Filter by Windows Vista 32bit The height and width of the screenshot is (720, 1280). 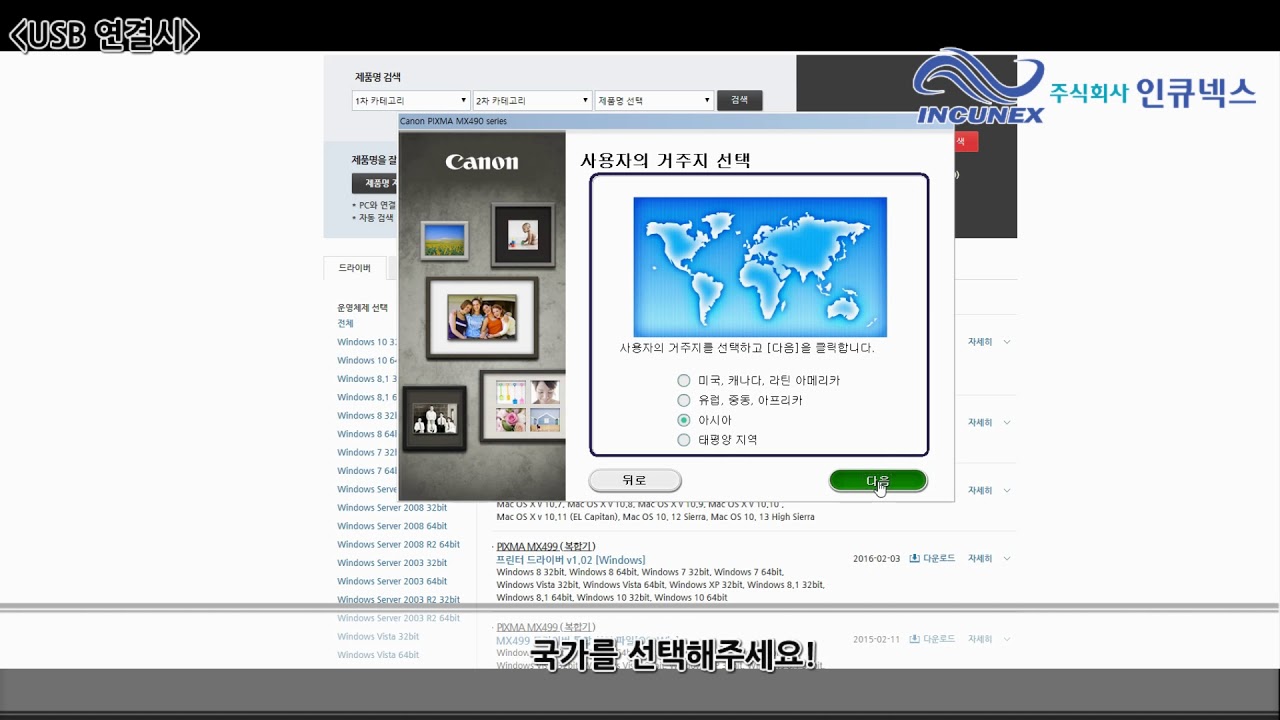(x=378, y=637)
